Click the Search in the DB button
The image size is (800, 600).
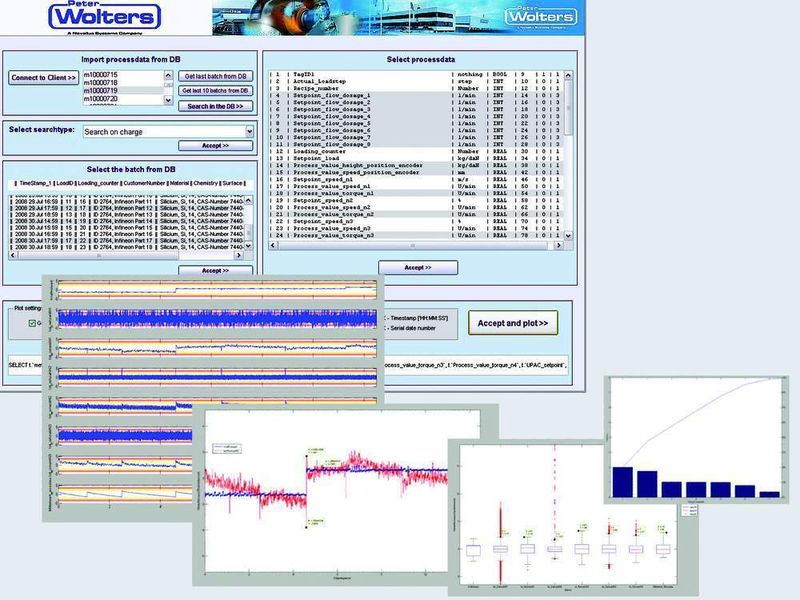[215, 106]
